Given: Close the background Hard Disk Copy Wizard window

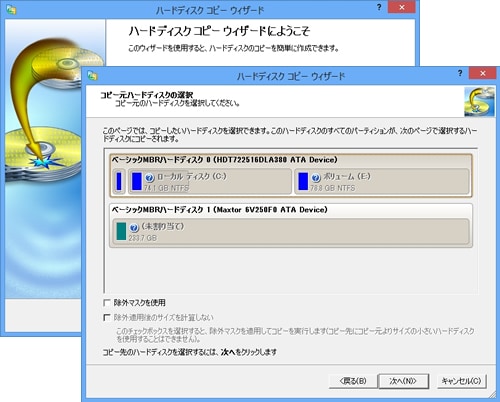Looking at the screenshot, I should point(402,7).
